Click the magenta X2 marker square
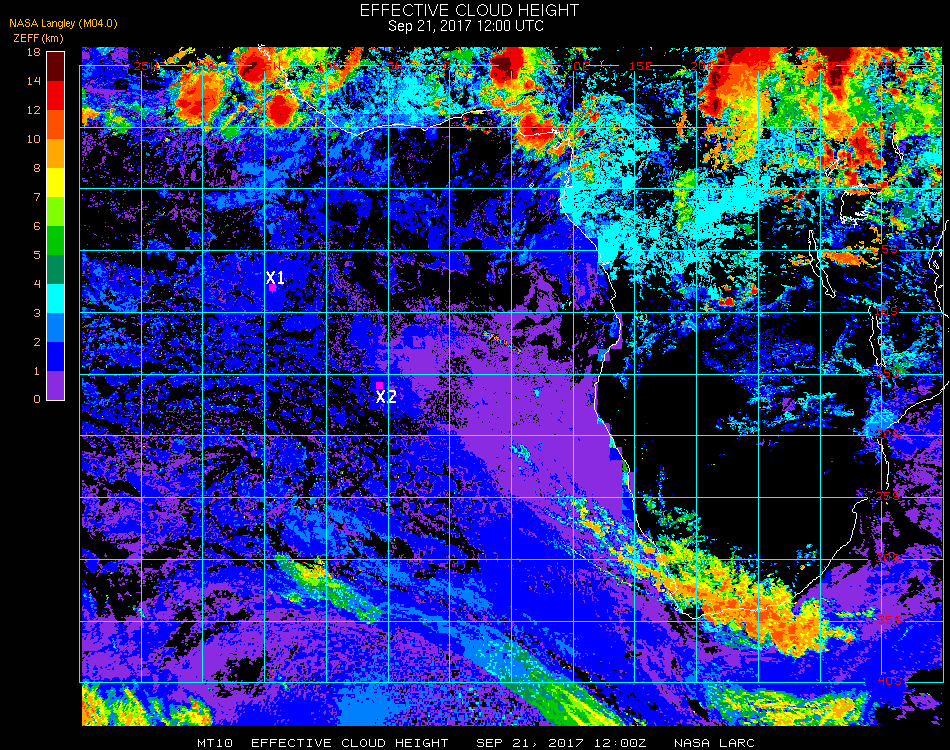The width and height of the screenshot is (950, 750). [379, 385]
